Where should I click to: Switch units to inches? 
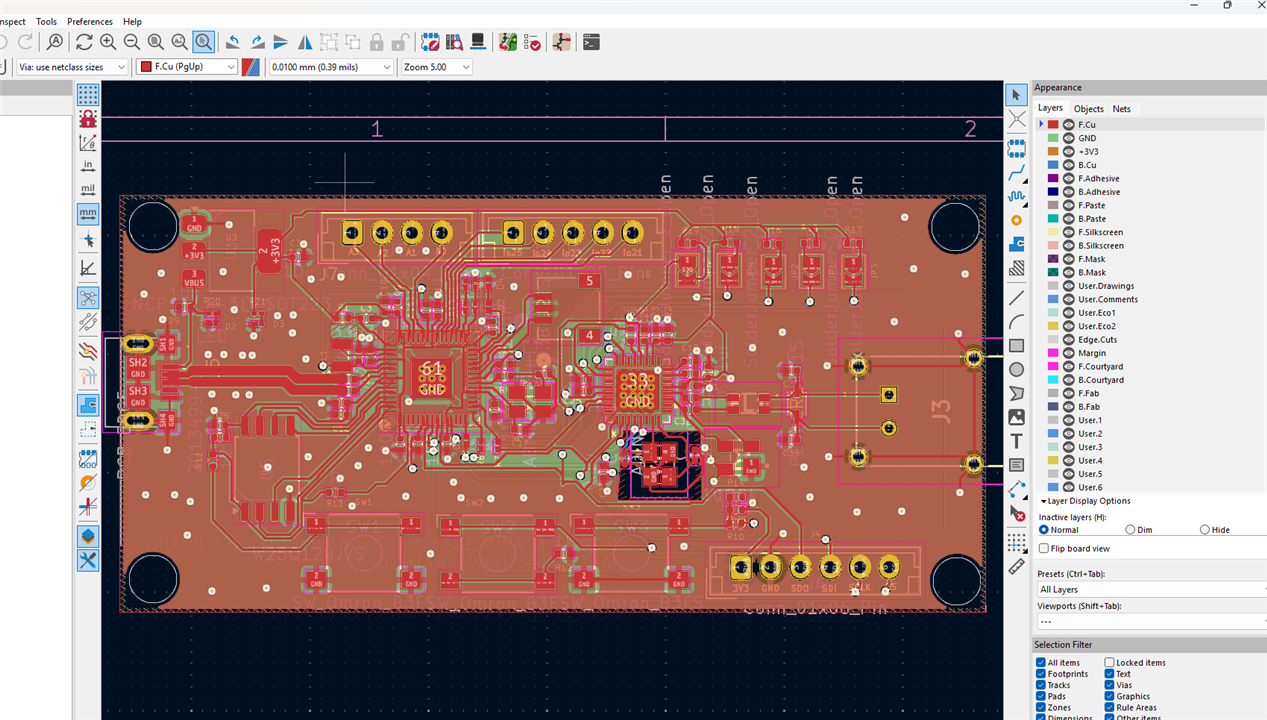tap(88, 165)
